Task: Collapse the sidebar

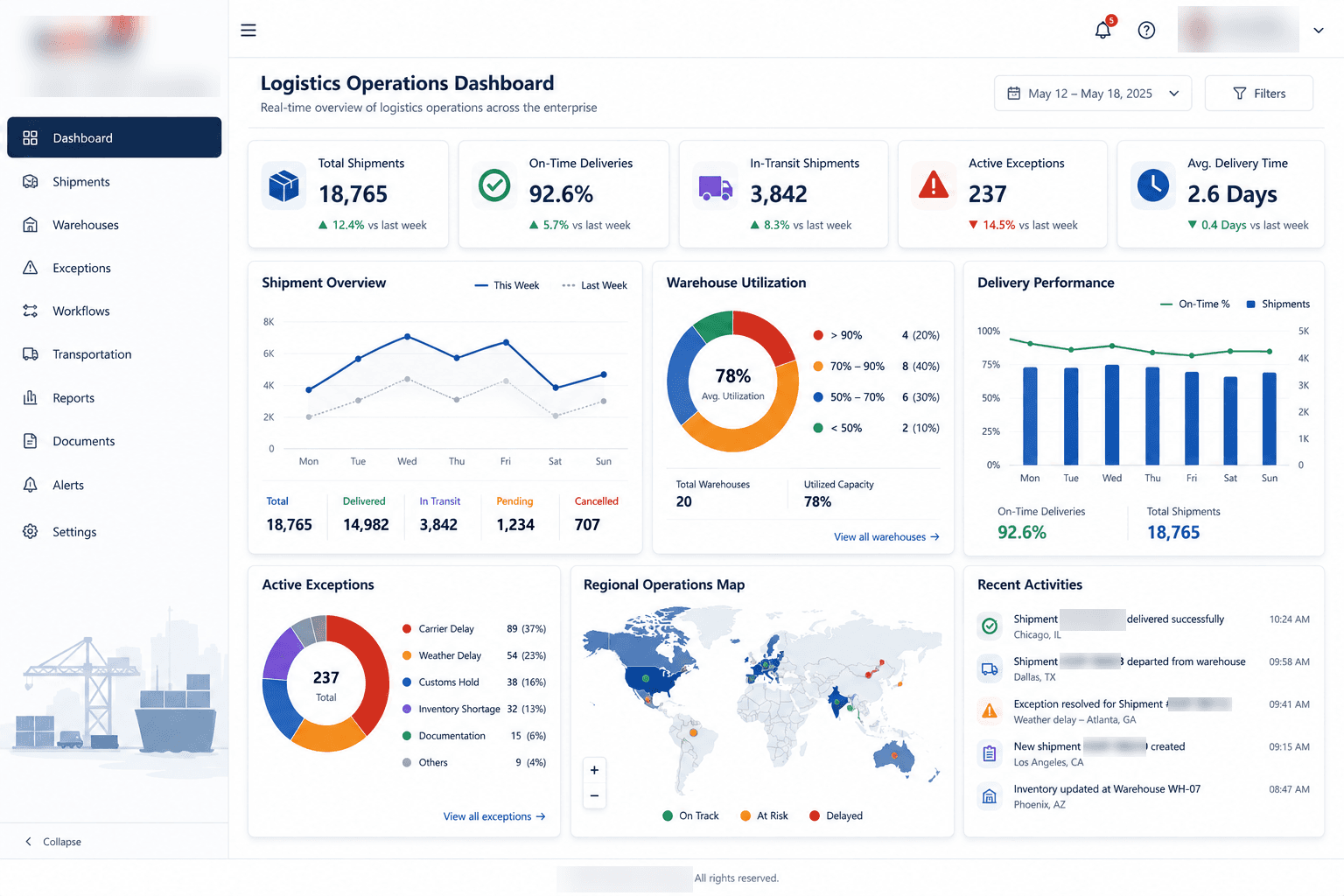Action: [x=52, y=842]
